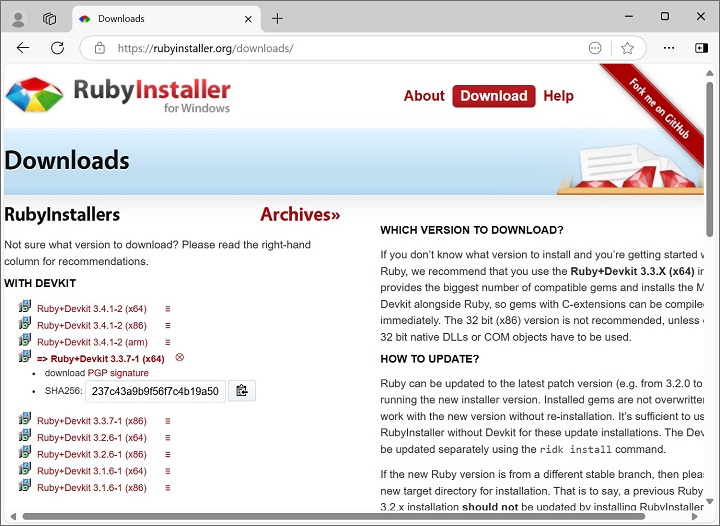The image size is (720, 526).
Task: Click installer icon beside Ruby+Devkit 3.1.6-1 (x86)
Action: pyautogui.click(x=25, y=485)
